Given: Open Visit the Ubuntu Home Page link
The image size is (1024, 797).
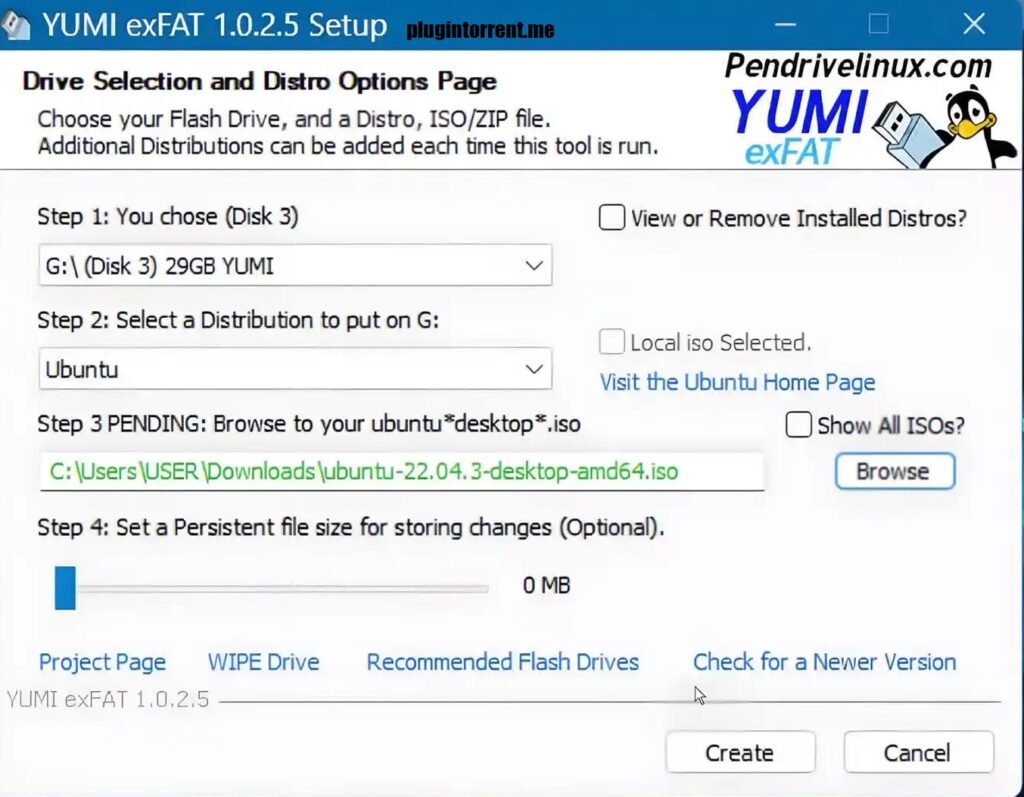Looking at the screenshot, I should point(737,382).
